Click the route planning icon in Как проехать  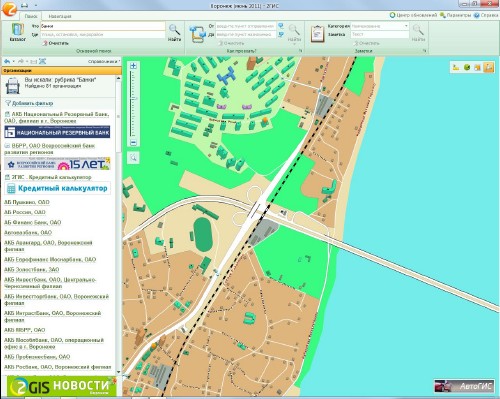198,34
